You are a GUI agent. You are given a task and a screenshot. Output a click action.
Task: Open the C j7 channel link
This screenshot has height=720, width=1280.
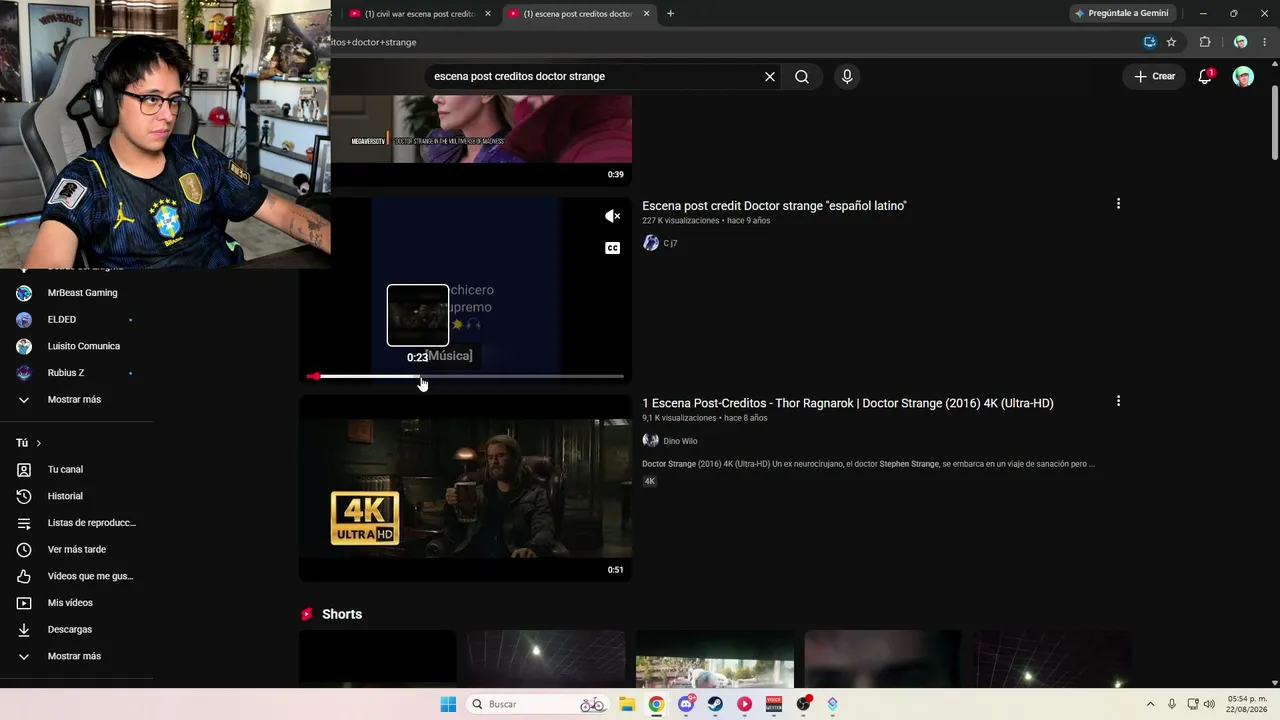[670, 243]
